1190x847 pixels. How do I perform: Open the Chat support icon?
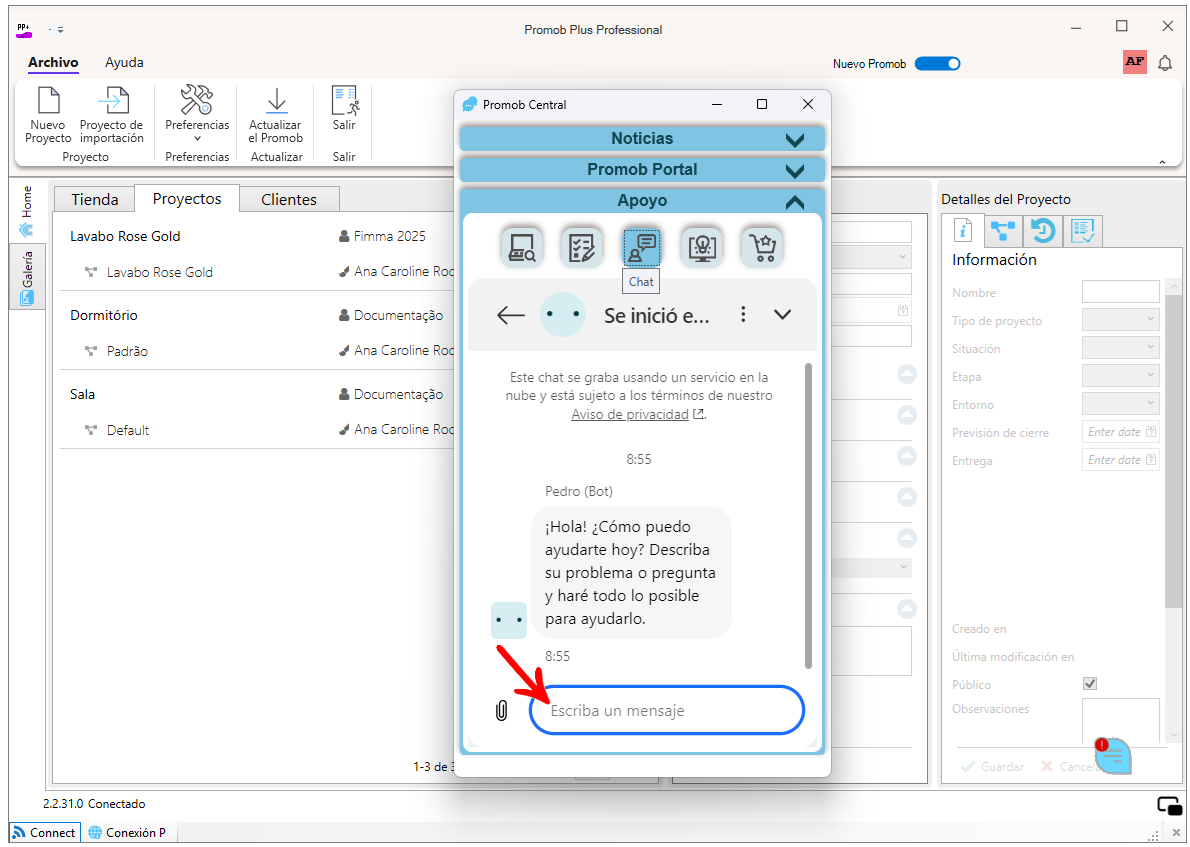(x=641, y=247)
